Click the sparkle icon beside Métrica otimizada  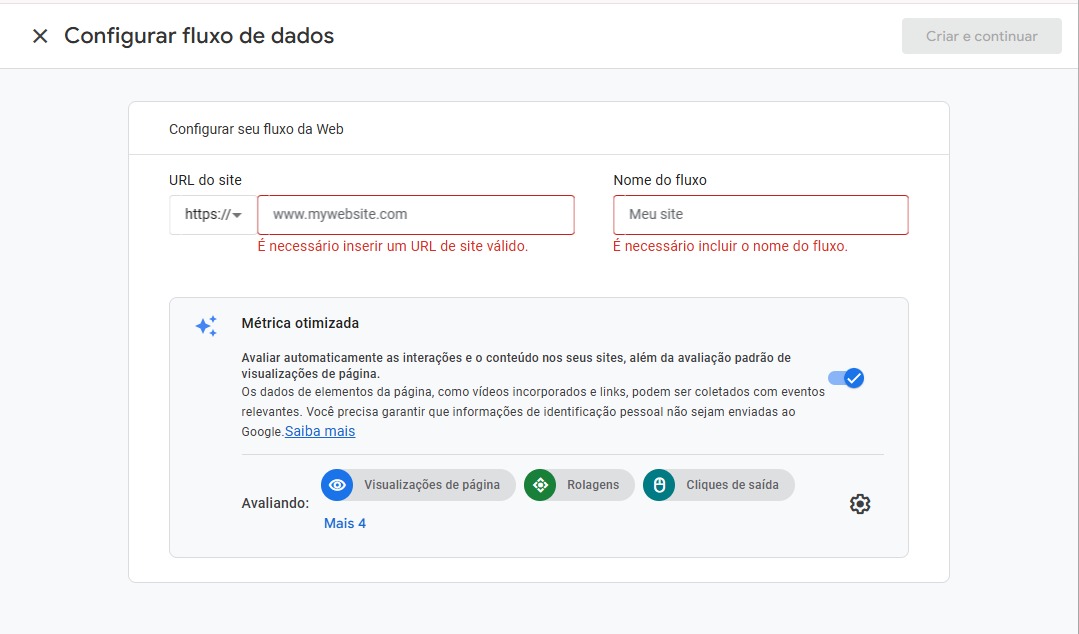tap(206, 326)
